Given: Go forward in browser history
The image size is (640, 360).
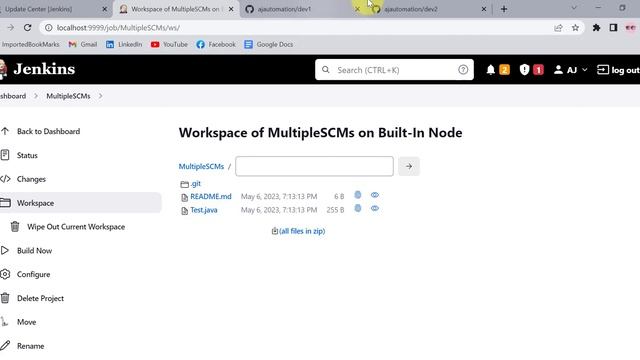Looking at the screenshot, I should coord(11,28).
